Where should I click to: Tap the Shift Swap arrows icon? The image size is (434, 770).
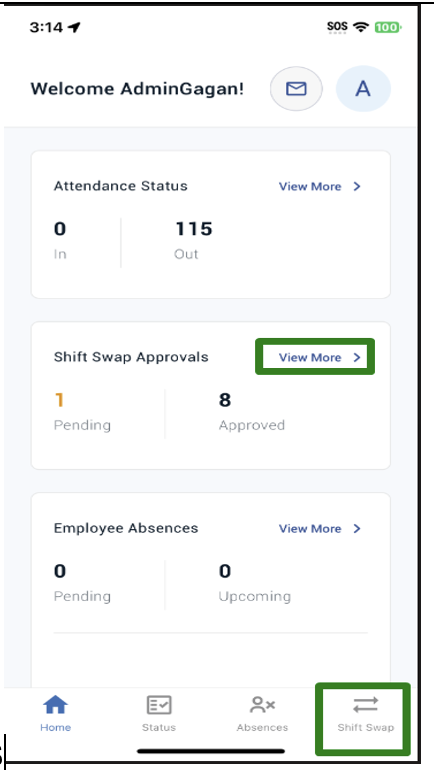coord(366,705)
